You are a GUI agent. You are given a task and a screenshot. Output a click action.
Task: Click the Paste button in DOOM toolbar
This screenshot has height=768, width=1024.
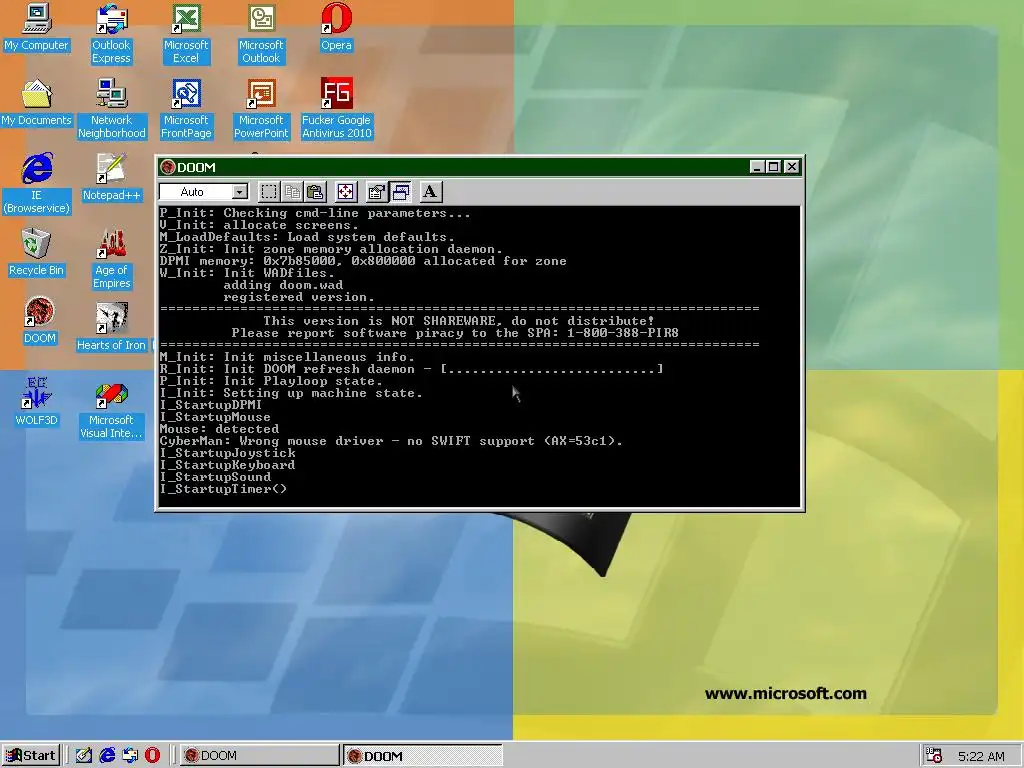point(315,192)
